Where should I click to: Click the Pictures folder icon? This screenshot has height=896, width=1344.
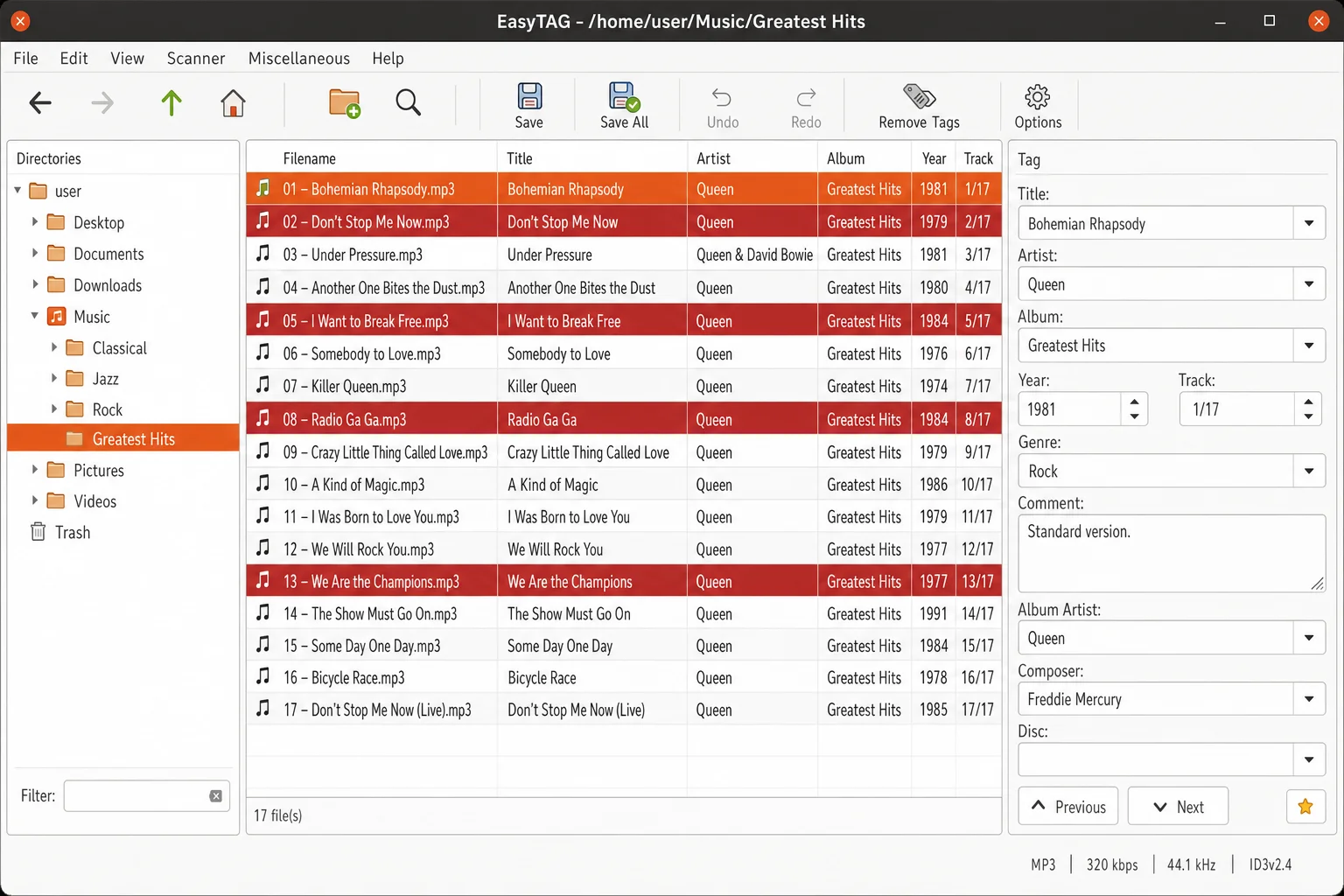click(x=56, y=470)
